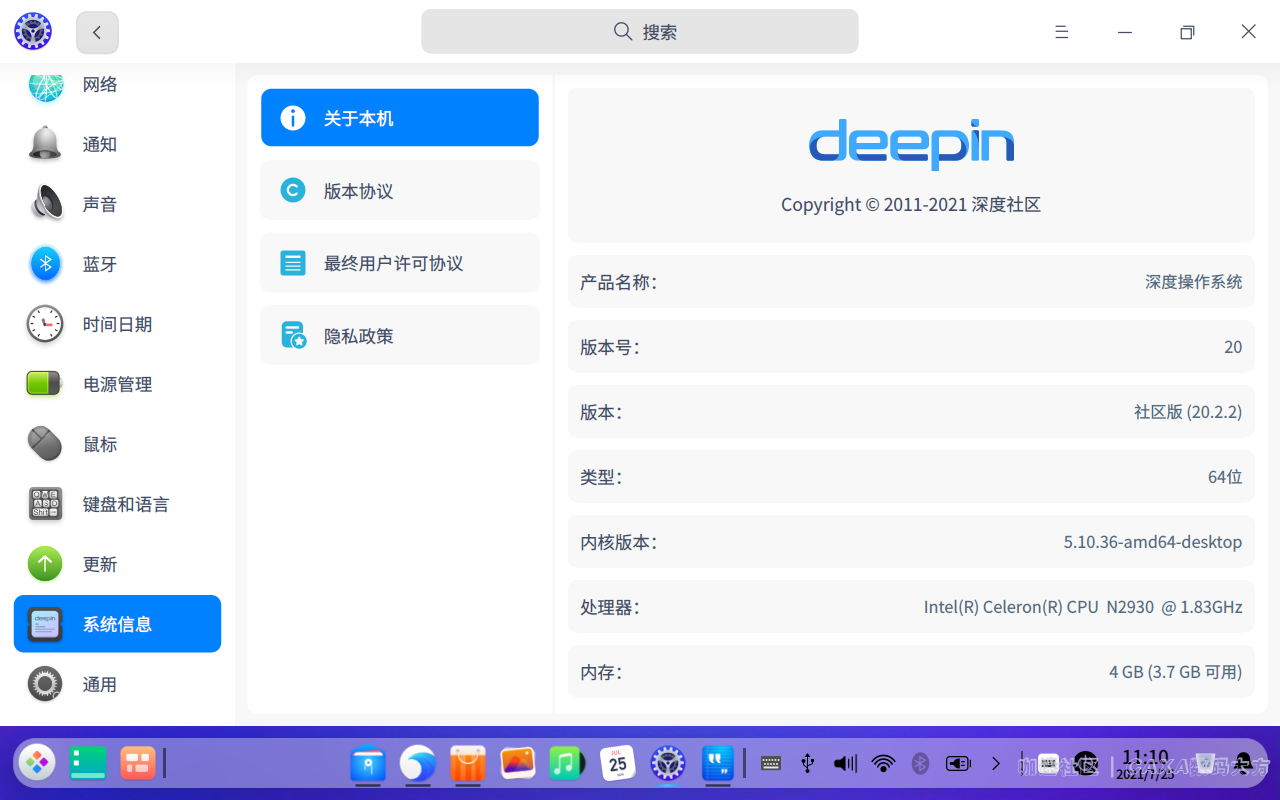
Task: Open the 网络 network settings
Action: click(117, 85)
